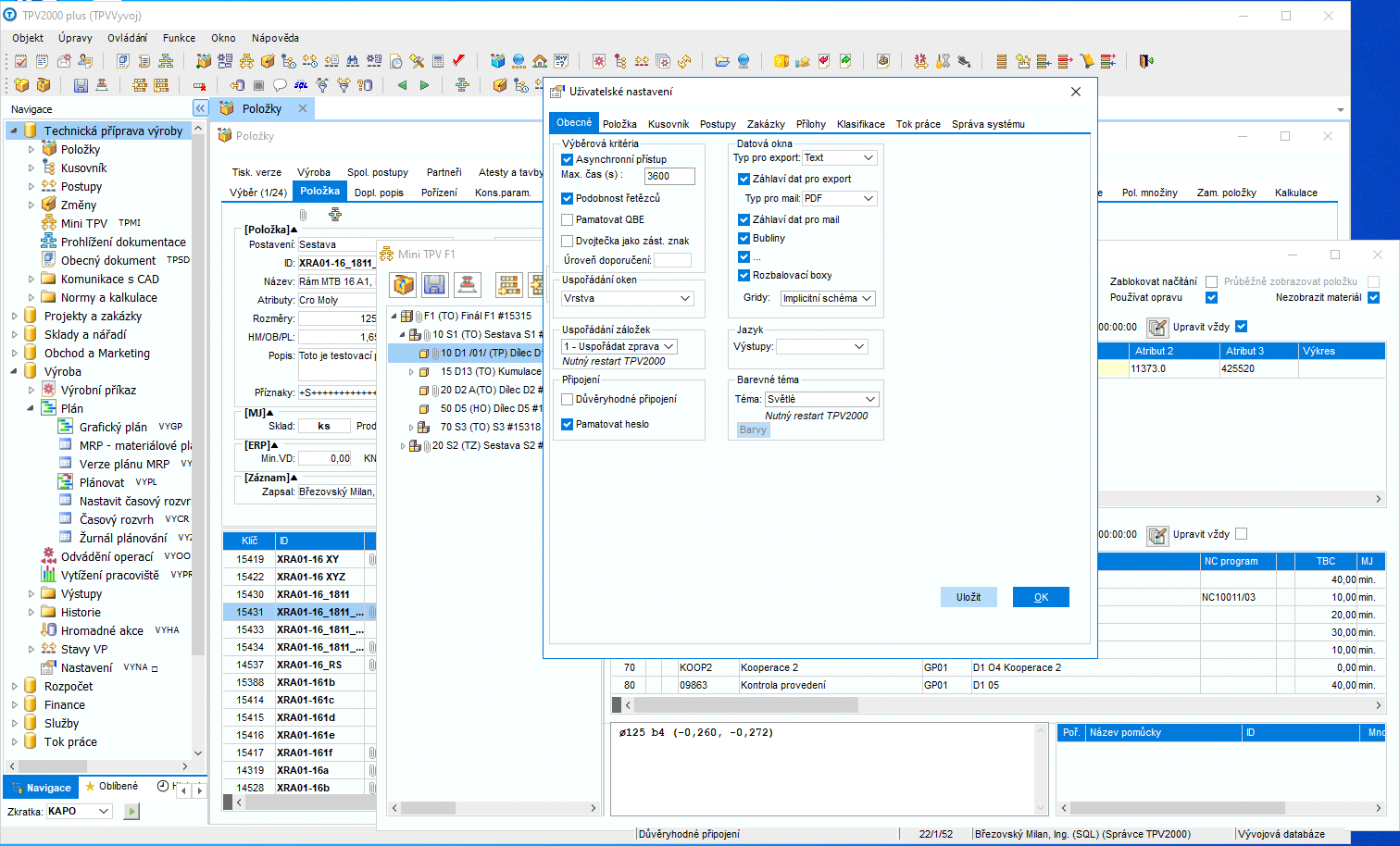Switch to Oblíbené panel at bottom
The height and width of the screenshot is (846, 1400).
pyautogui.click(x=111, y=787)
